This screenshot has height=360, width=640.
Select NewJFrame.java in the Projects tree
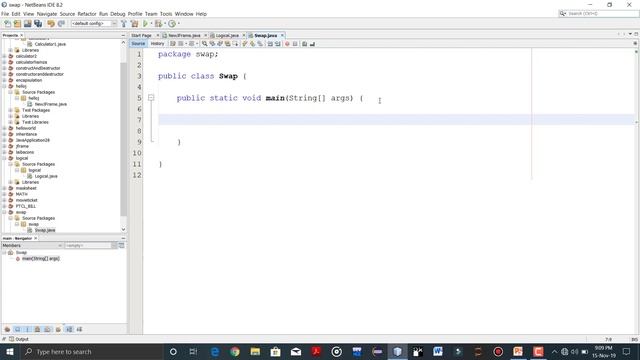point(51,104)
